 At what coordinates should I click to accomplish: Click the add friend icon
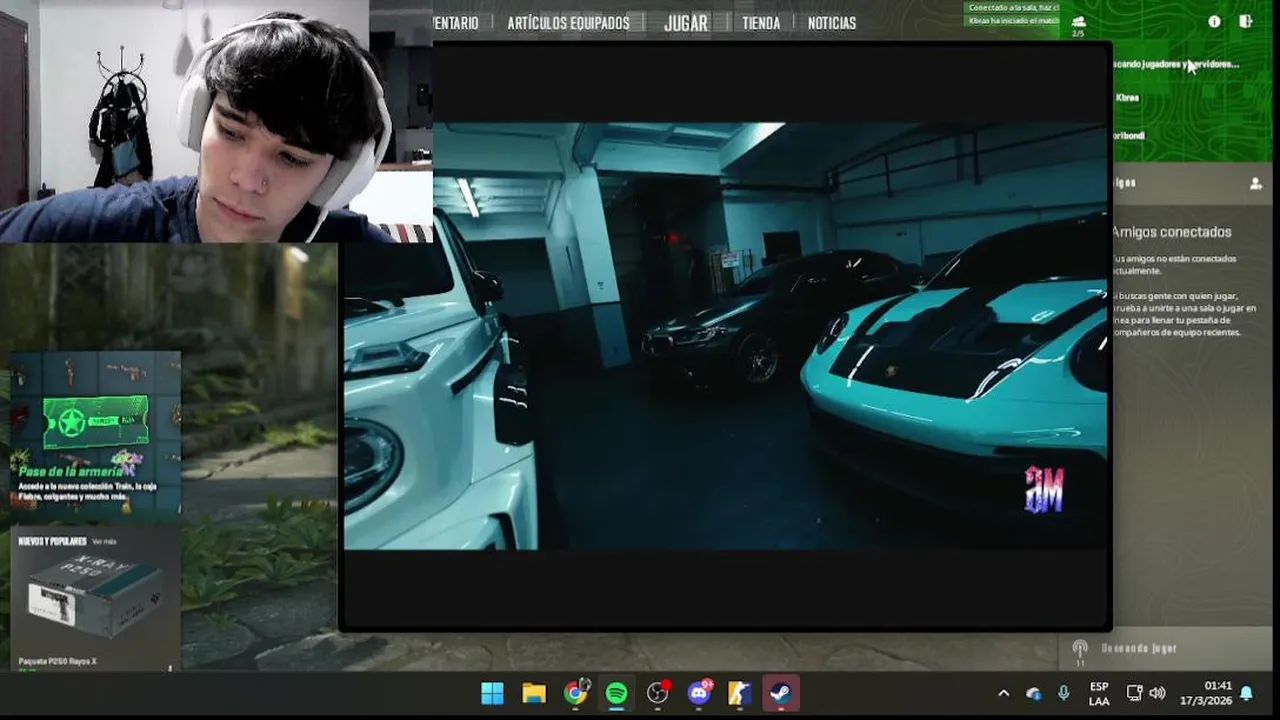coord(1255,183)
